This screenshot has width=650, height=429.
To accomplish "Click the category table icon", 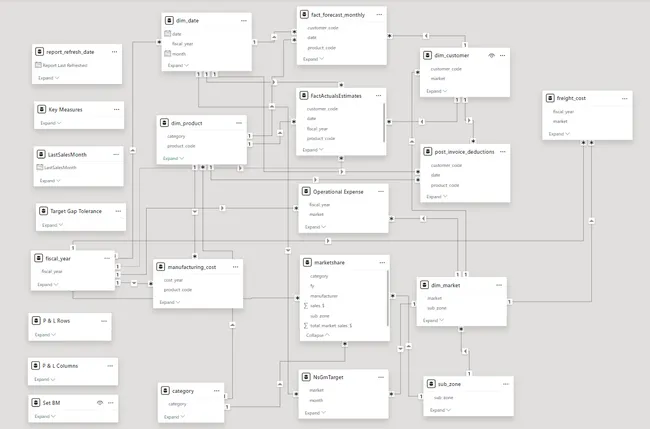I will pyautogui.click(x=165, y=391).
